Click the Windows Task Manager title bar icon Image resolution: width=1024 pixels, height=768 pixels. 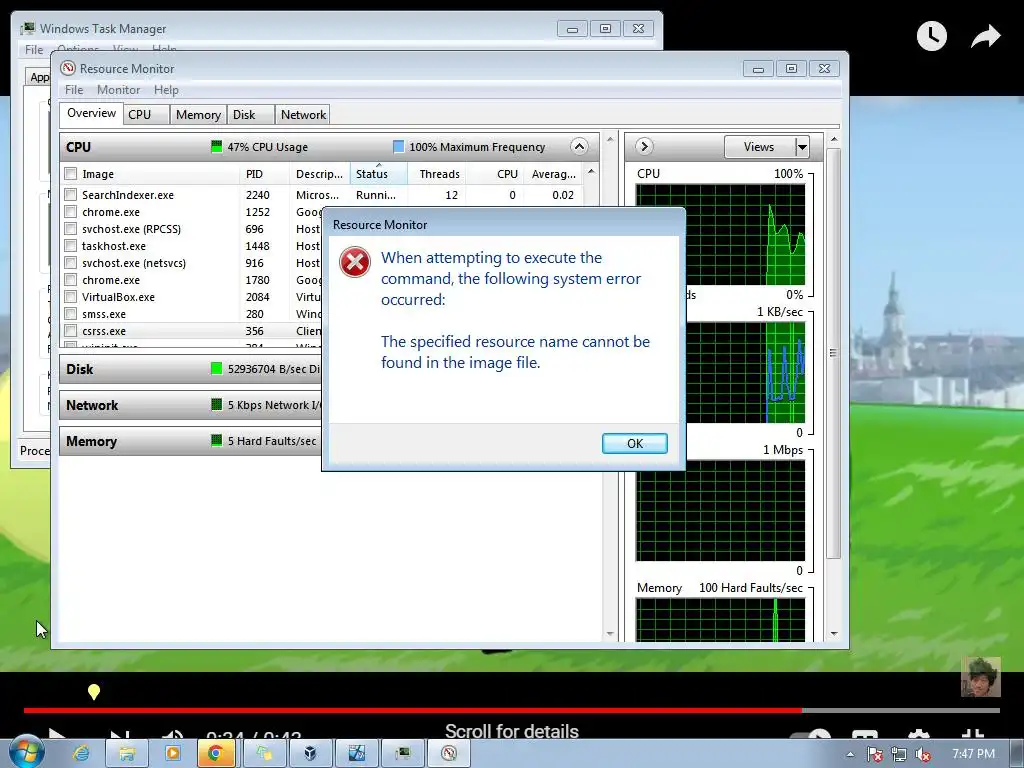pos(27,28)
